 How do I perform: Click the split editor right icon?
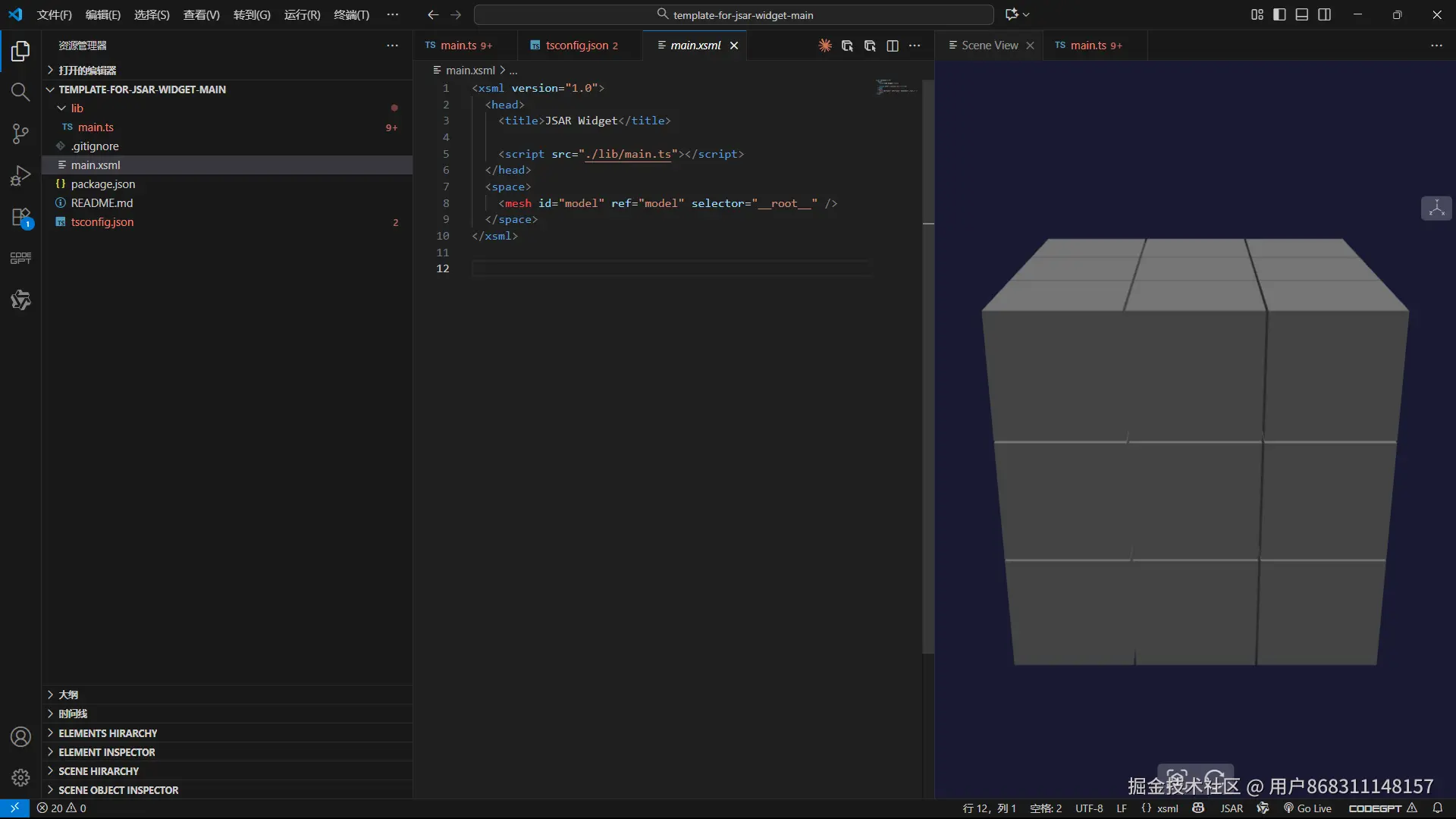[x=893, y=45]
